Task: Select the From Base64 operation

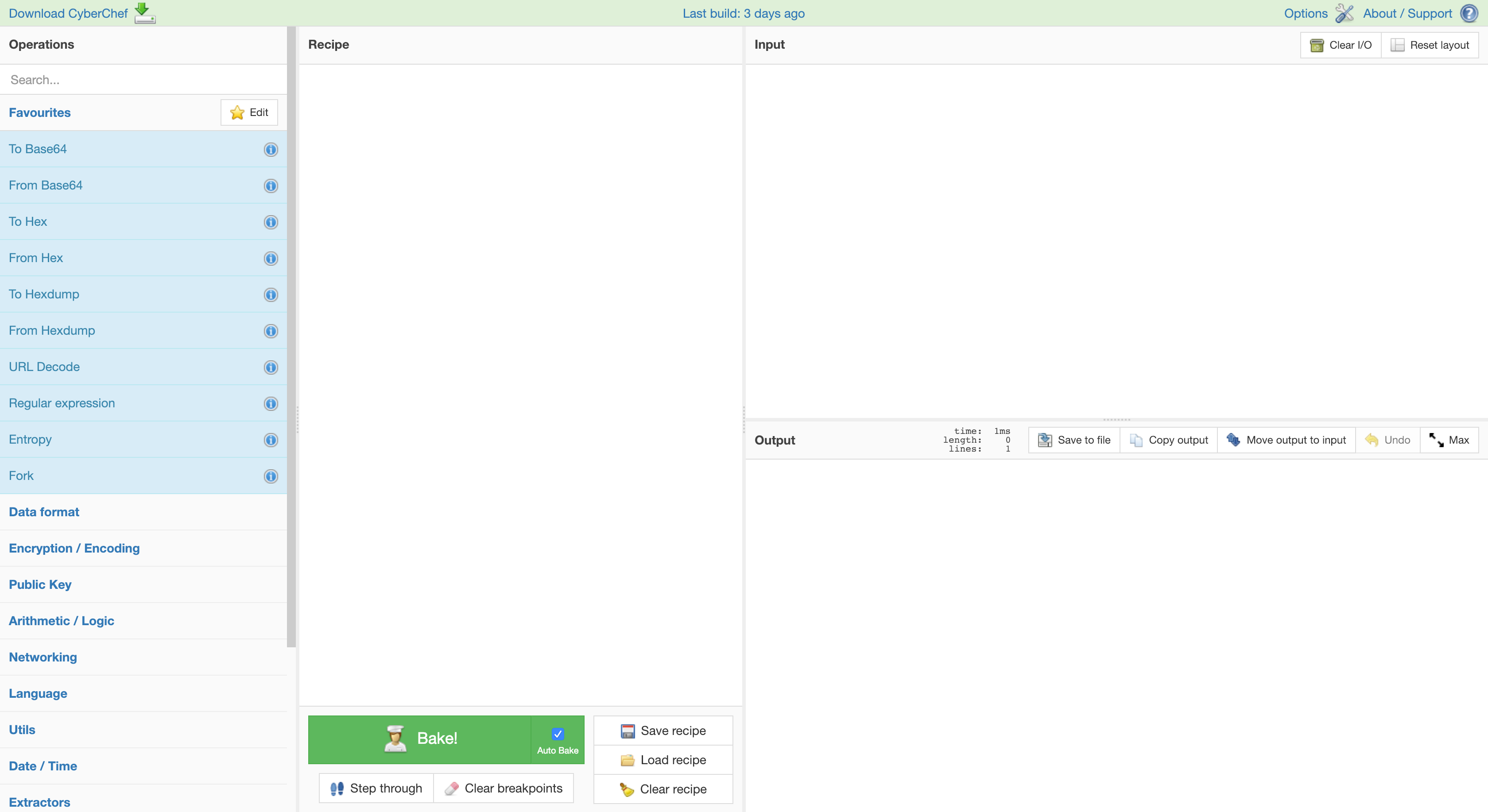Action: point(46,186)
